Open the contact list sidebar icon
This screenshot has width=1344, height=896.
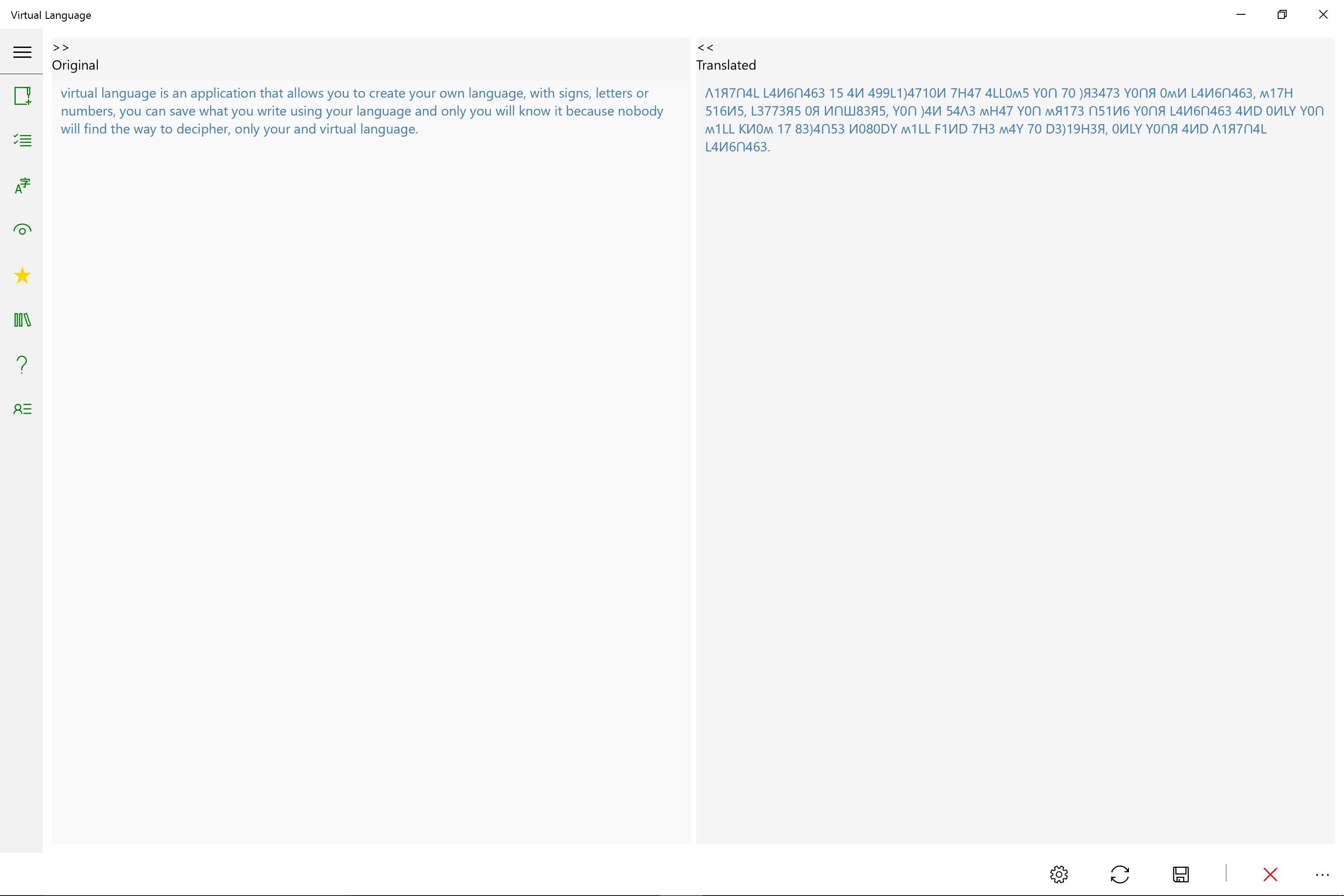tap(22, 409)
